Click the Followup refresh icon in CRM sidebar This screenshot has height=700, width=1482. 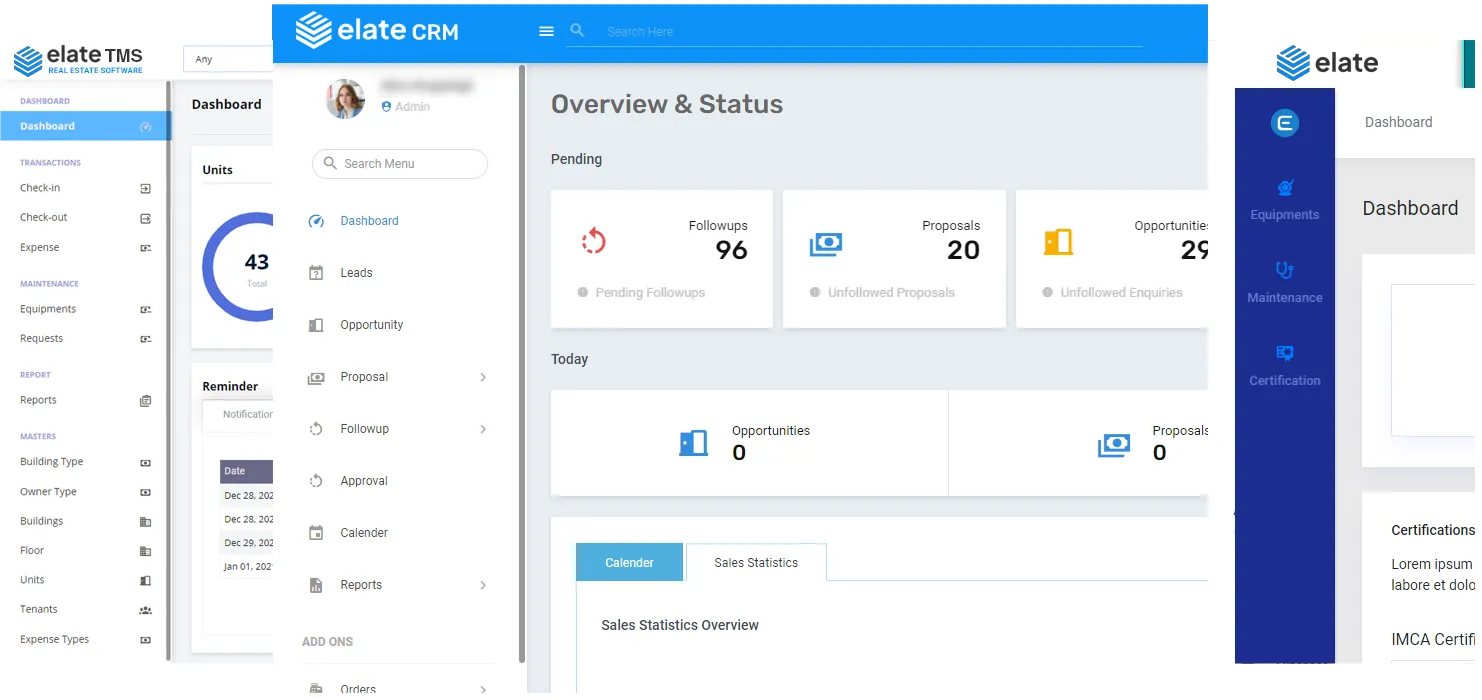(x=316, y=429)
